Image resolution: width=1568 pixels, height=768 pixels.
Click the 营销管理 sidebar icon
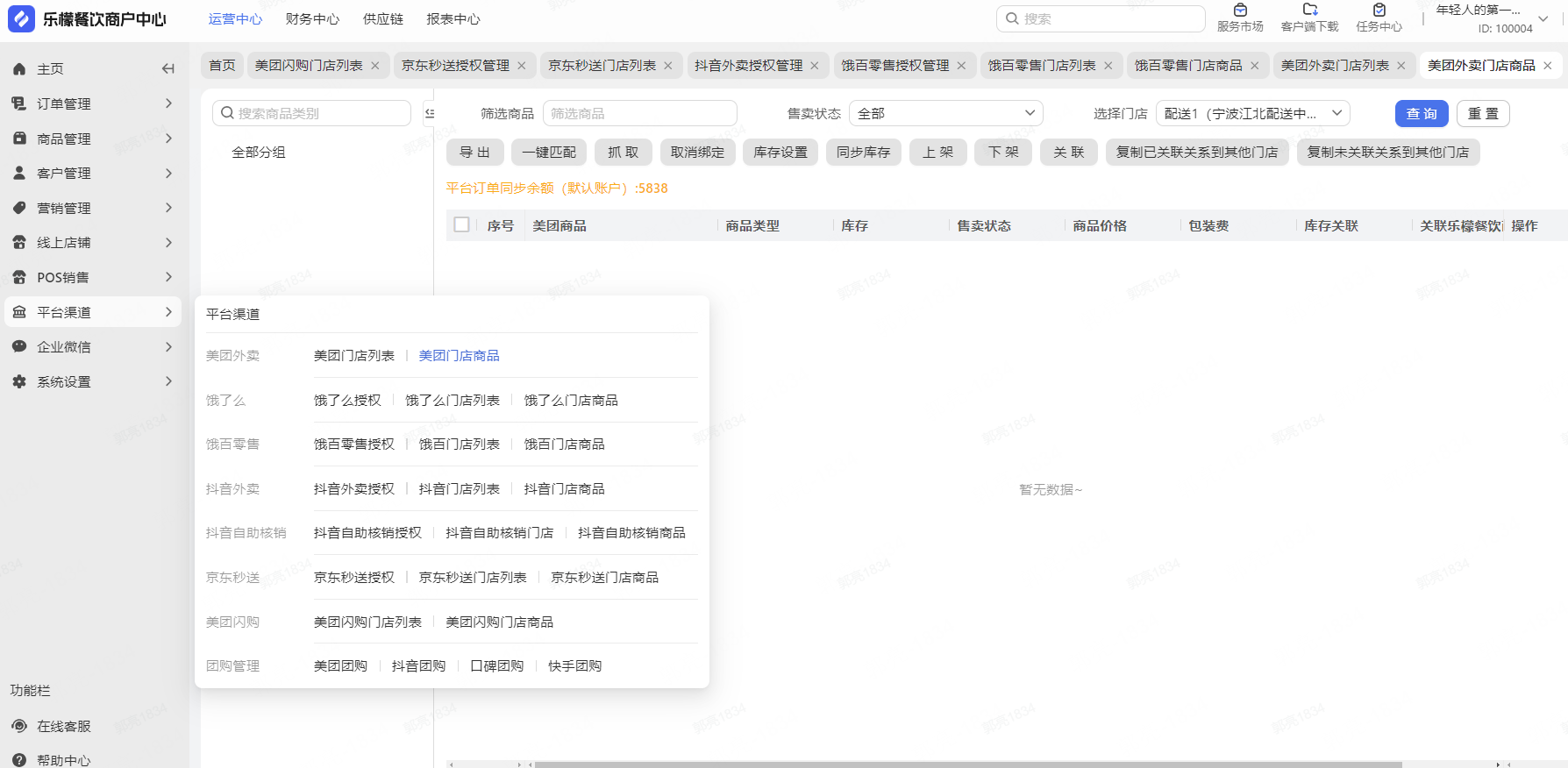click(x=19, y=208)
